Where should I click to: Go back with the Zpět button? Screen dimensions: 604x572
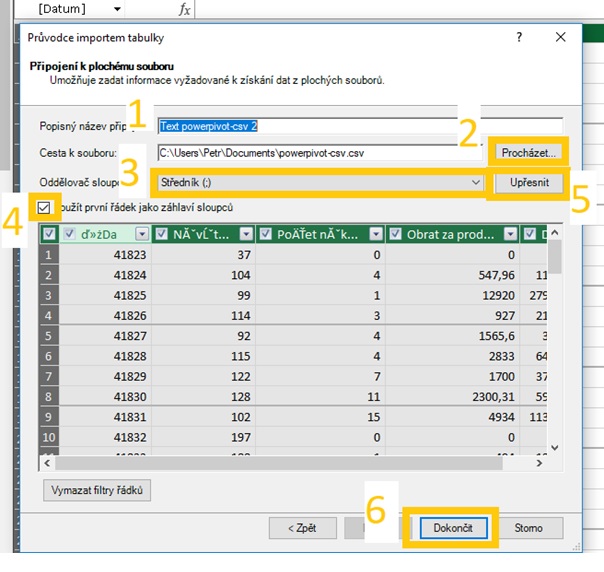302,528
